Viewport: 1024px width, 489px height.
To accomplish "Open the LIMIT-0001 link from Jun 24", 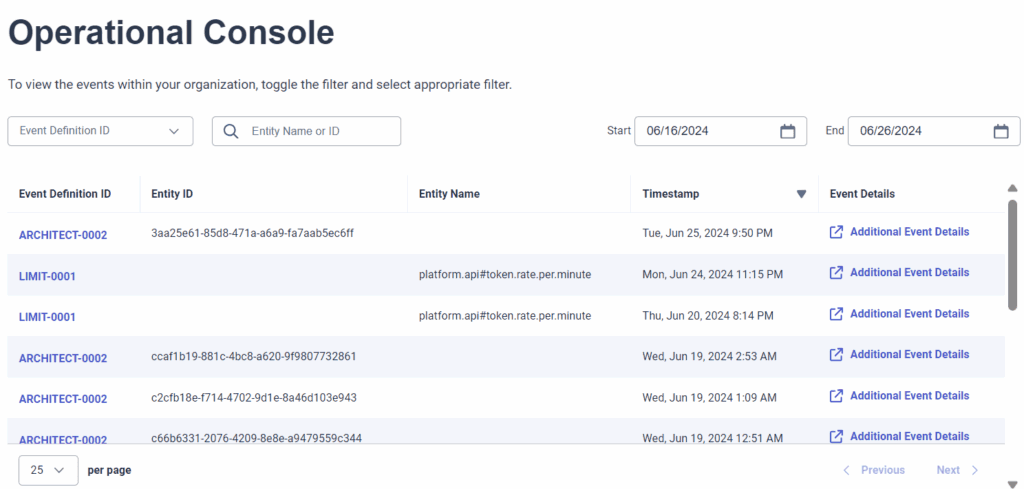I will (x=47, y=276).
